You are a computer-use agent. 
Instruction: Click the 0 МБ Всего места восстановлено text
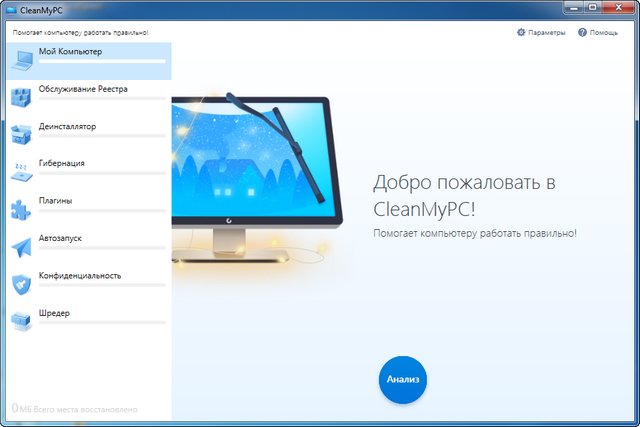tap(75, 408)
